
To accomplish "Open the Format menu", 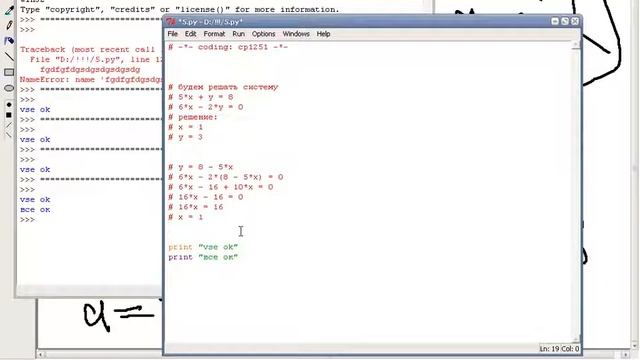I will tap(214, 34).
